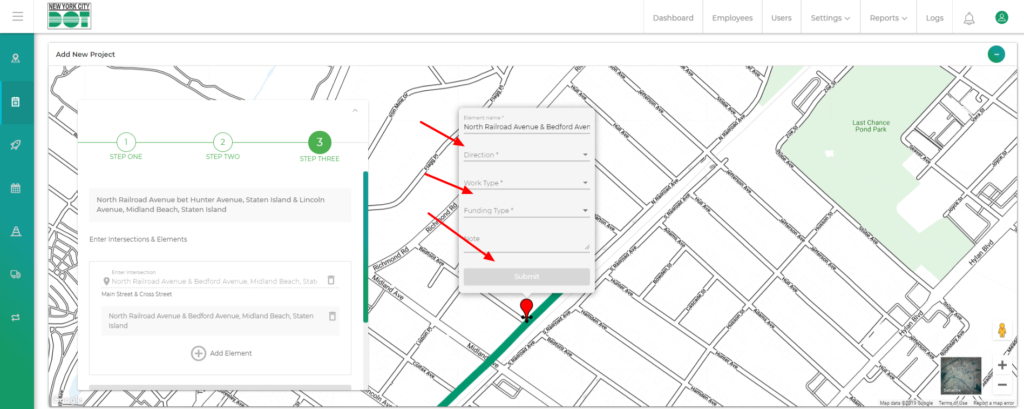The height and width of the screenshot is (409, 1024).
Task: Click the map zoom in plus button
Action: 1002,365
